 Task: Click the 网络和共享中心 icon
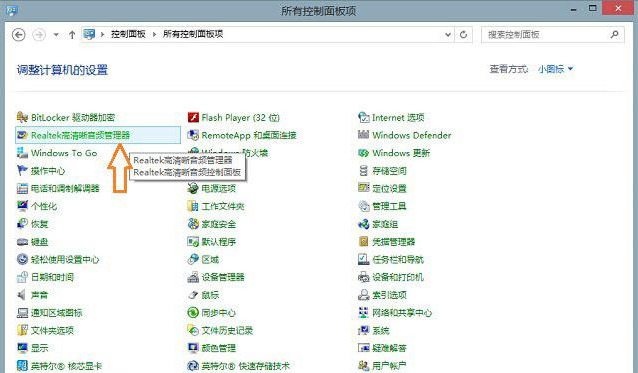pyautogui.click(x=363, y=312)
